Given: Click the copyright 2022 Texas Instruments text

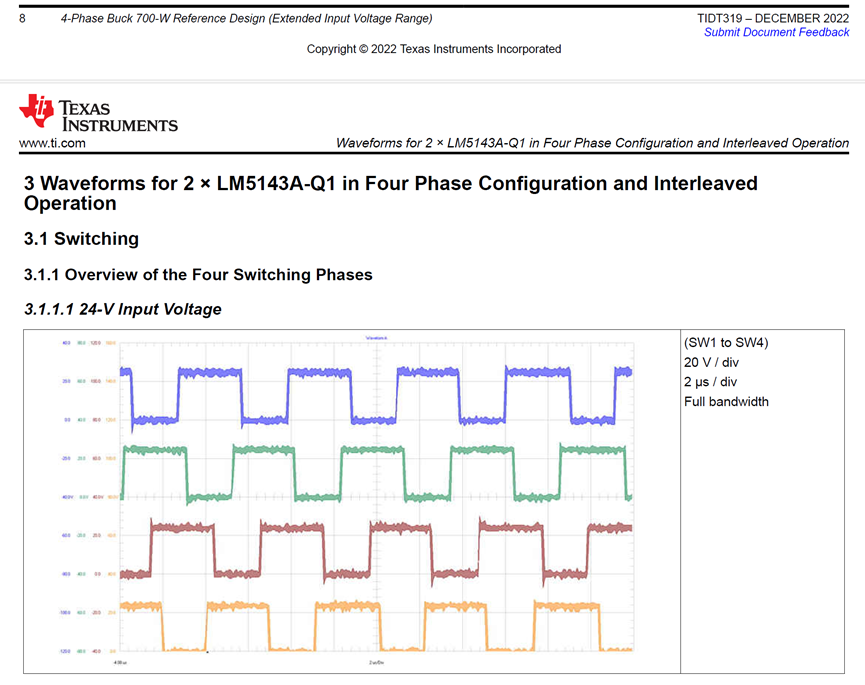Looking at the screenshot, I should (434, 49).
